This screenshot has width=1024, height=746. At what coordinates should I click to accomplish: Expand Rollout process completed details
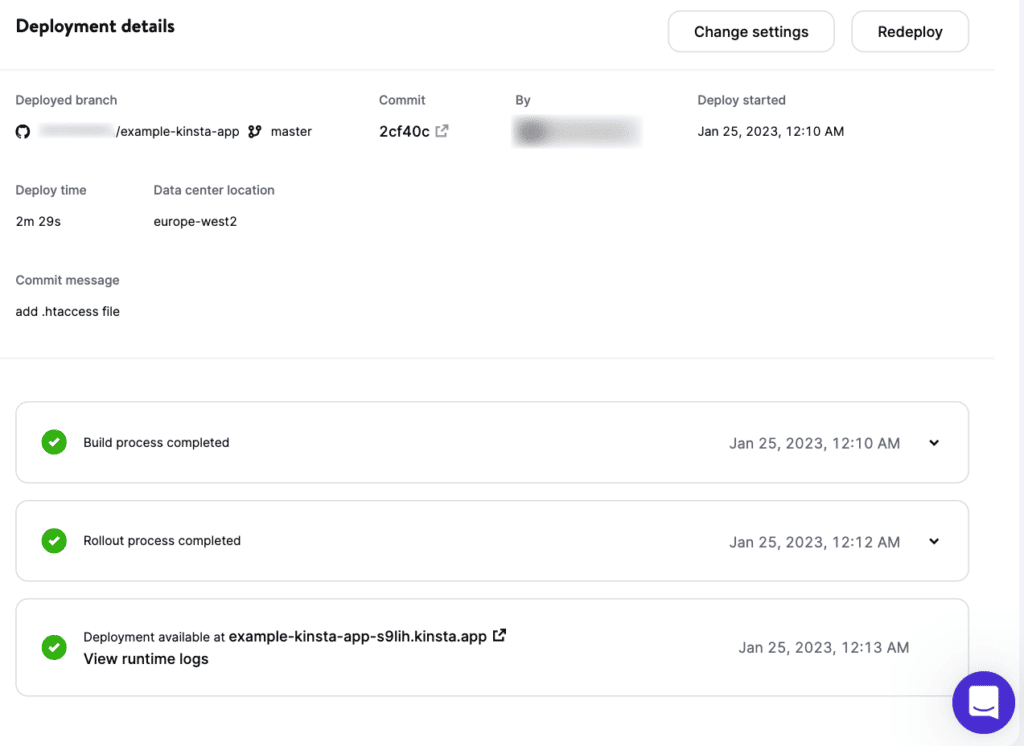pyautogui.click(x=933, y=541)
